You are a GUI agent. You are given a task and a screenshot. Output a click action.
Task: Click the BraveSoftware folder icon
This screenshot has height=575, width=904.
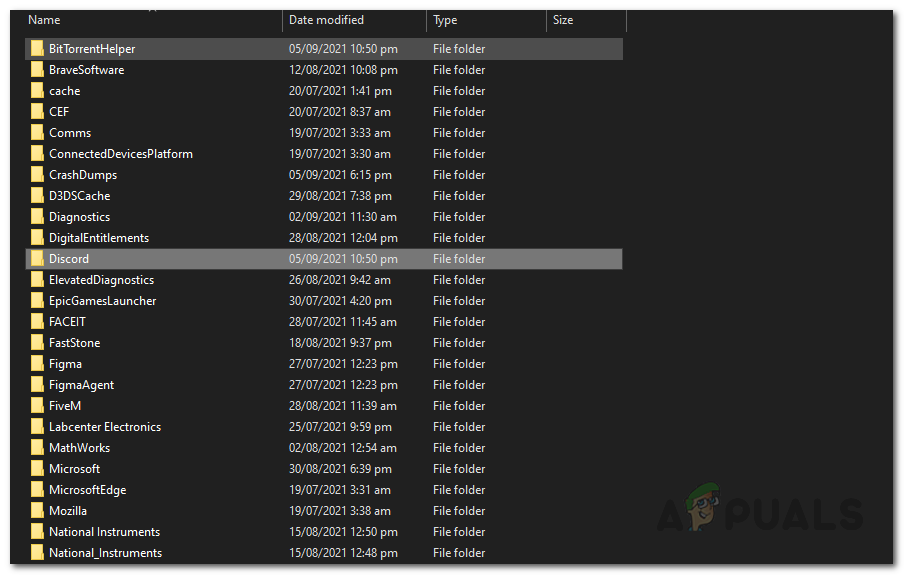[x=37, y=70]
